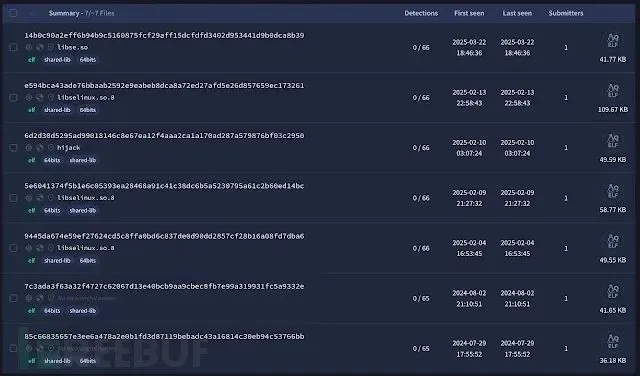The width and height of the screenshot is (640, 376).
Task: Open the shield icon before first libselinux.so.8
Action: (51, 98)
